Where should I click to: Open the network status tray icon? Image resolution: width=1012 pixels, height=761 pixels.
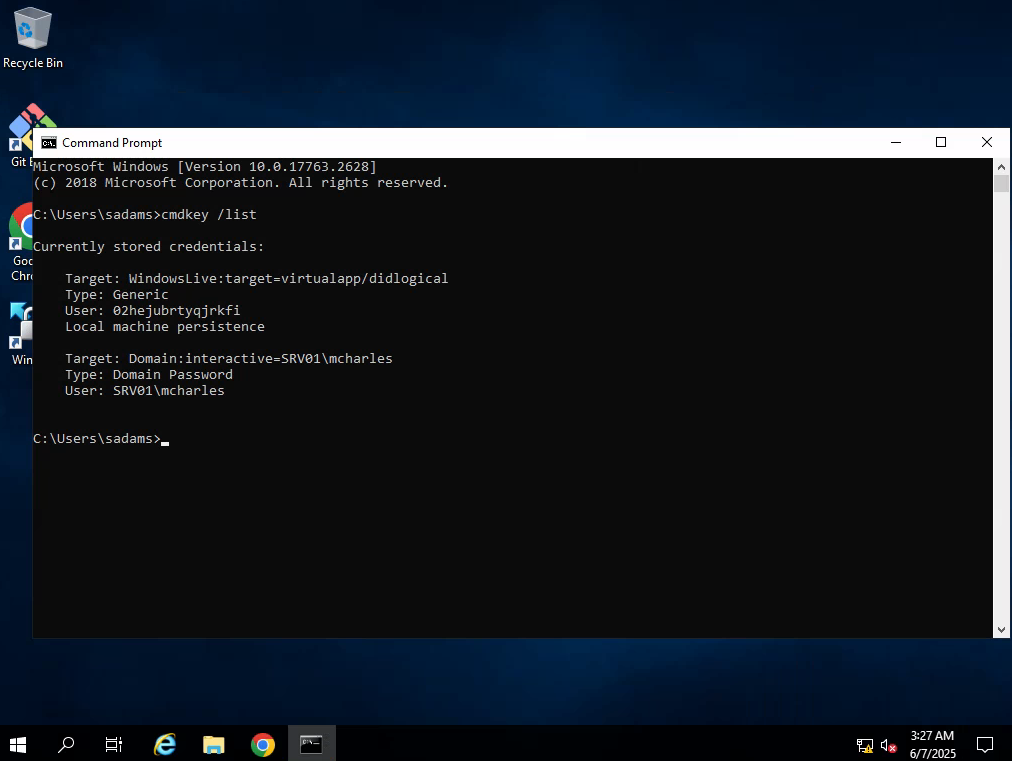[x=863, y=744]
